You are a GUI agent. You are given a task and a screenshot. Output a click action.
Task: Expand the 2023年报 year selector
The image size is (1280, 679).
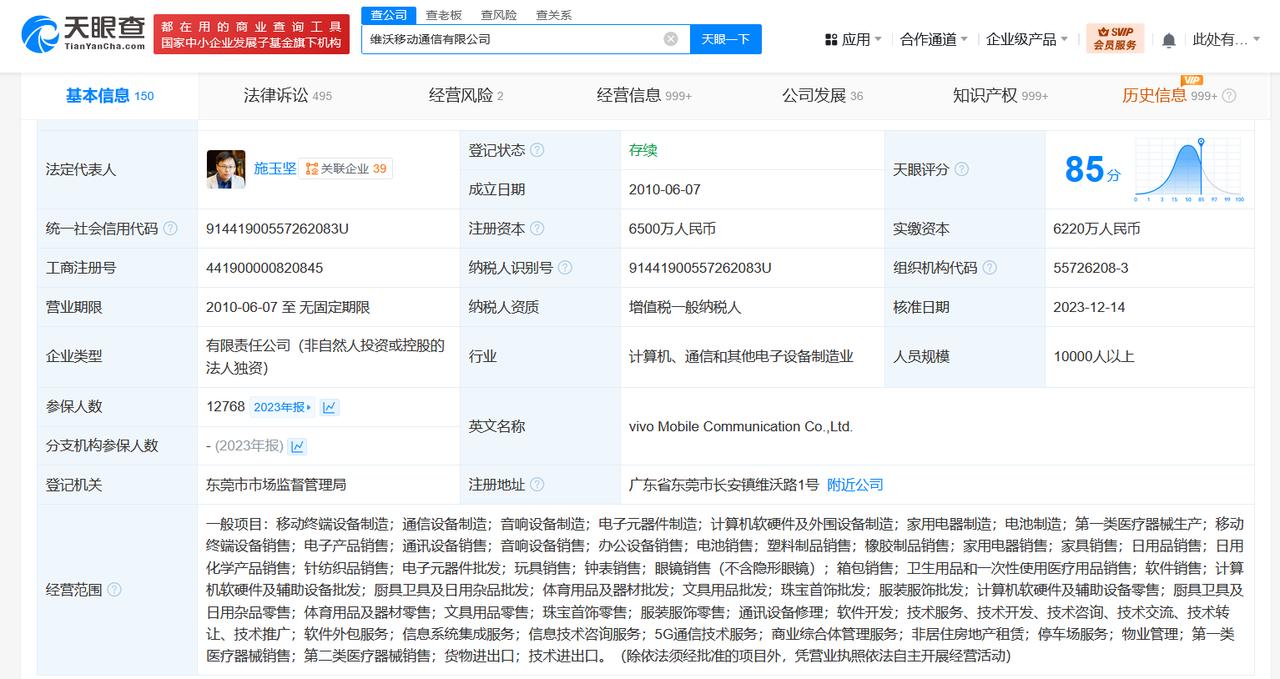coord(282,407)
